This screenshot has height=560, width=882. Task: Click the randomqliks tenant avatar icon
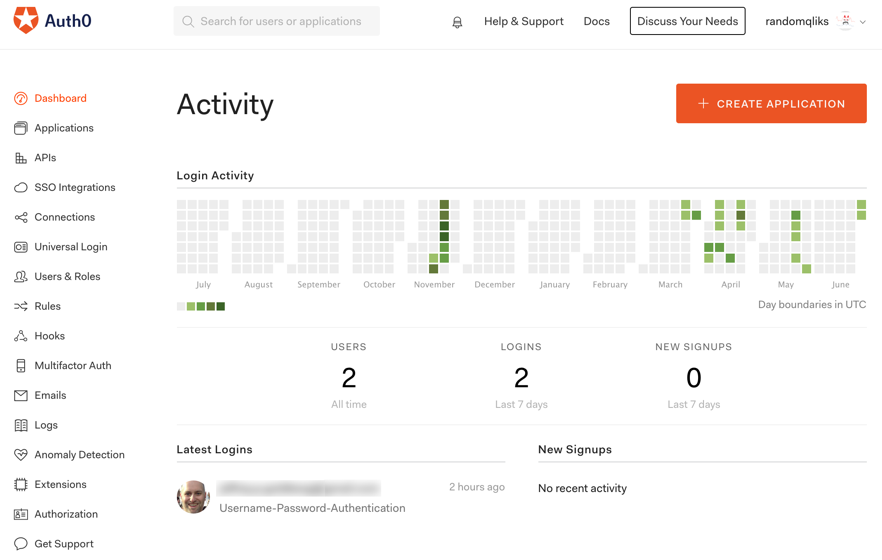[845, 21]
